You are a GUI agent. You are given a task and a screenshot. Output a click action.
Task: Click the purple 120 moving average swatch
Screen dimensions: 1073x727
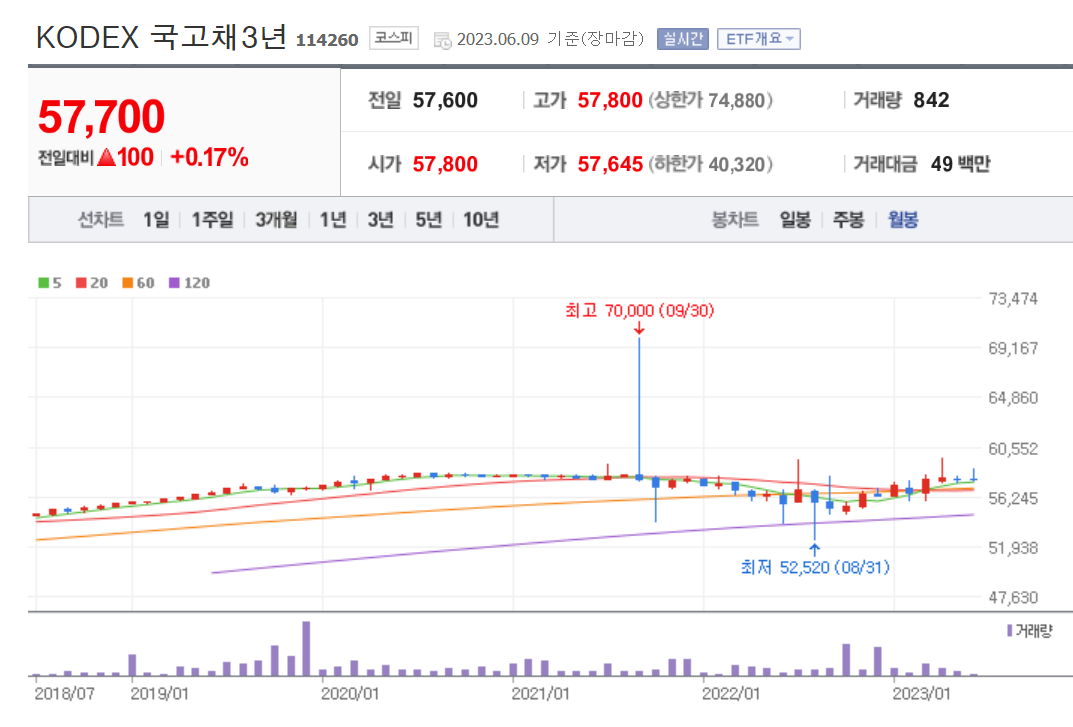174,283
